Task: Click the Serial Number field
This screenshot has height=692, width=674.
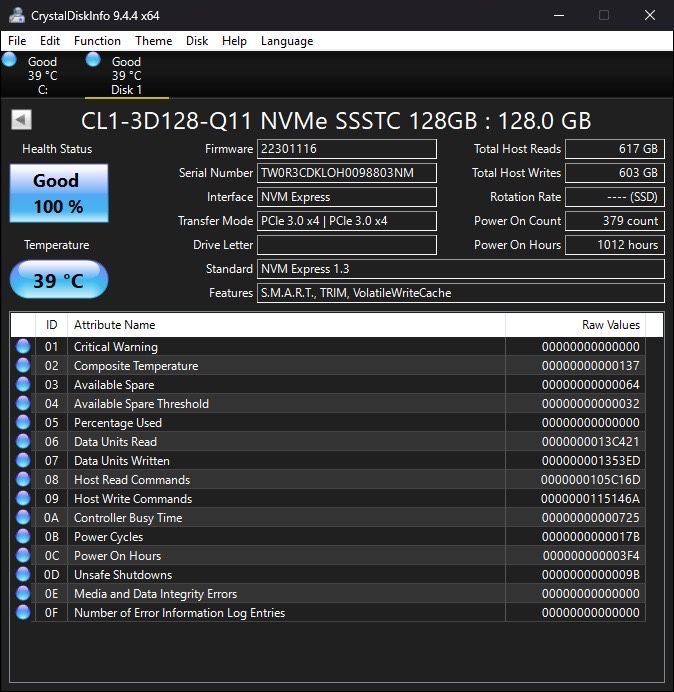Action: click(x=347, y=173)
